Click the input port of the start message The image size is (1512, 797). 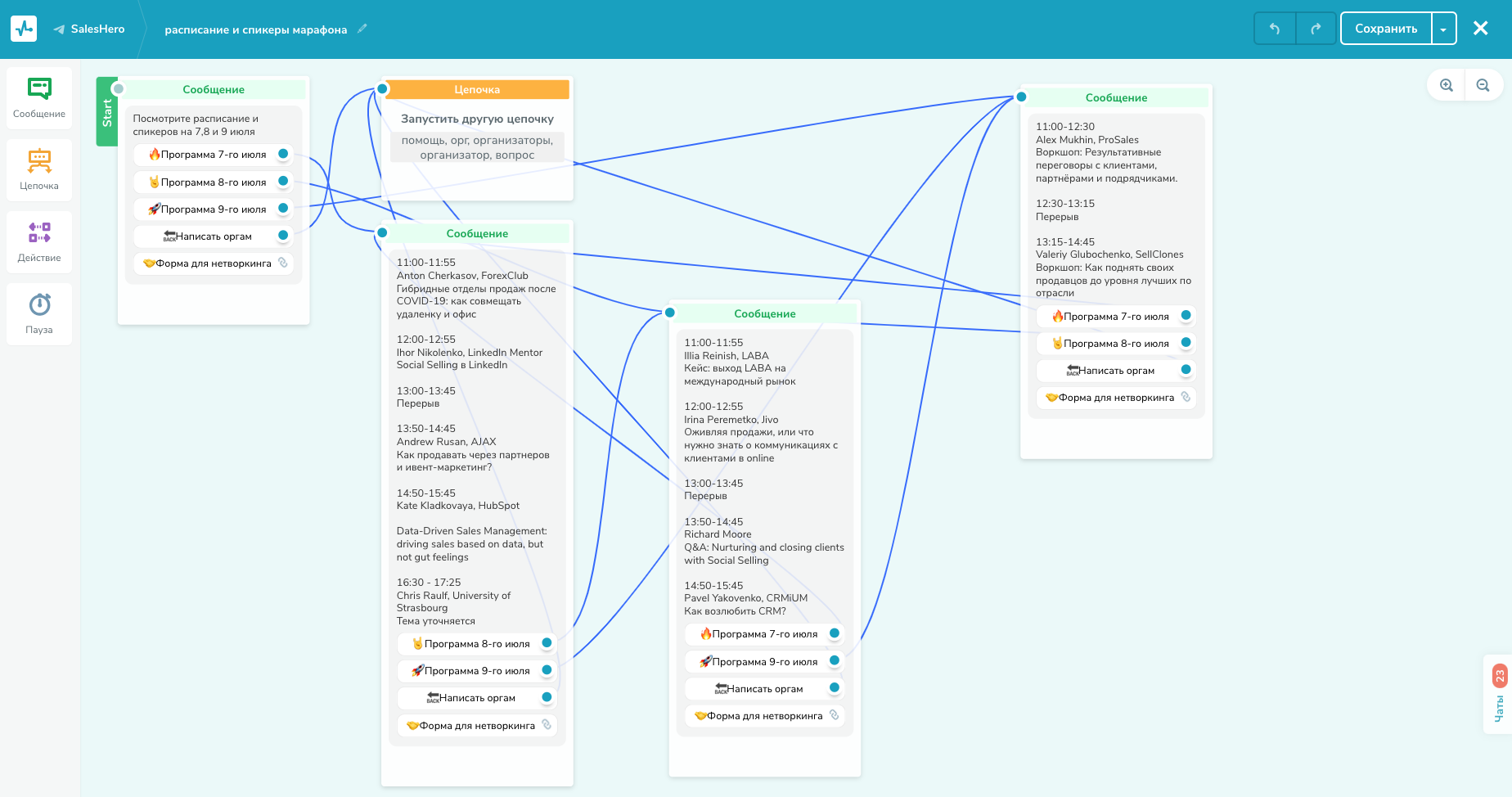tap(119, 89)
